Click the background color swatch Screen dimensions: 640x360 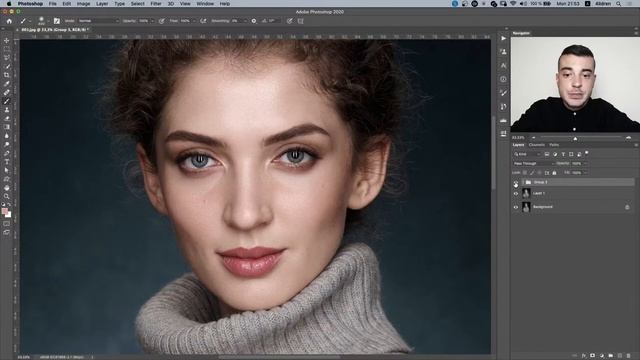(9, 215)
